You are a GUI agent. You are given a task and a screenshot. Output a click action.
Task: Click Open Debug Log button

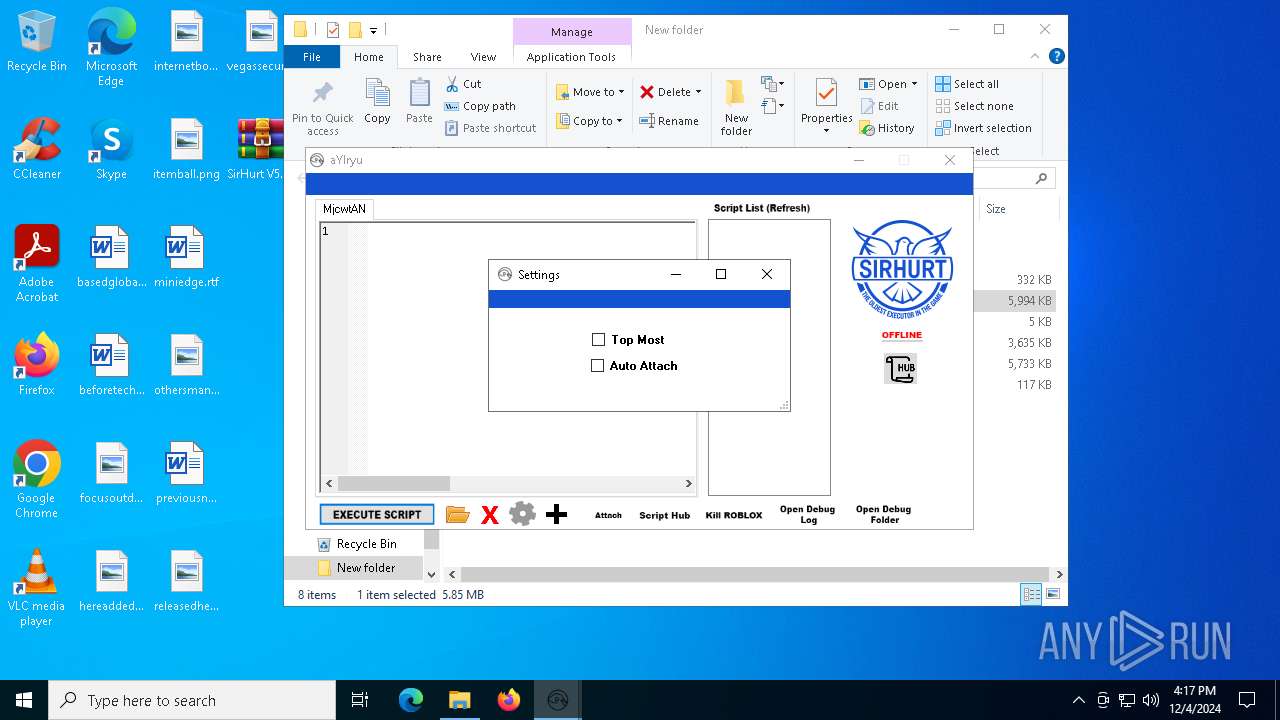click(x=808, y=514)
